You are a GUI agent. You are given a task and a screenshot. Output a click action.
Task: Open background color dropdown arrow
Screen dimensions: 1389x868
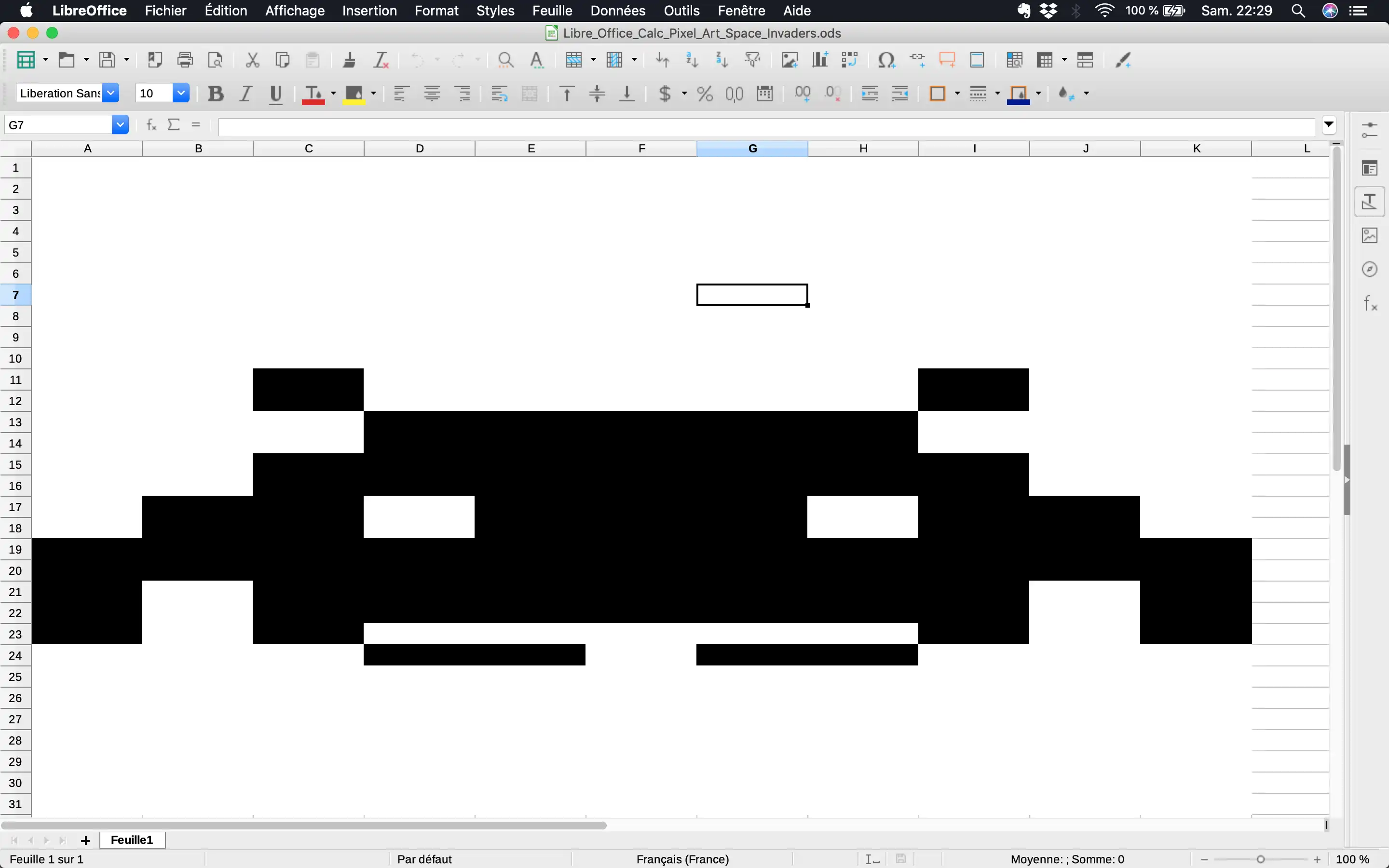tap(374, 94)
